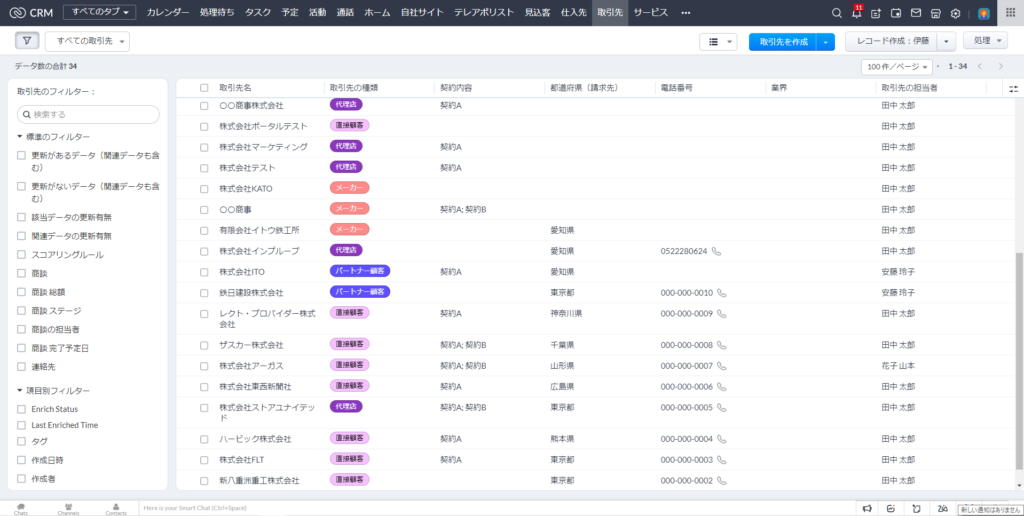
Task: Click the table vertical scrollbar
Action: [x=1020, y=361]
